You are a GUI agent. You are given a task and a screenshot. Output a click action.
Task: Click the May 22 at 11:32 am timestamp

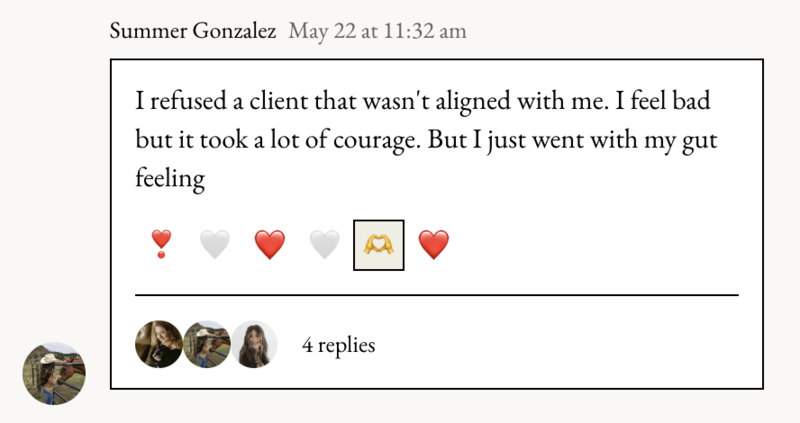click(x=378, y=31)
